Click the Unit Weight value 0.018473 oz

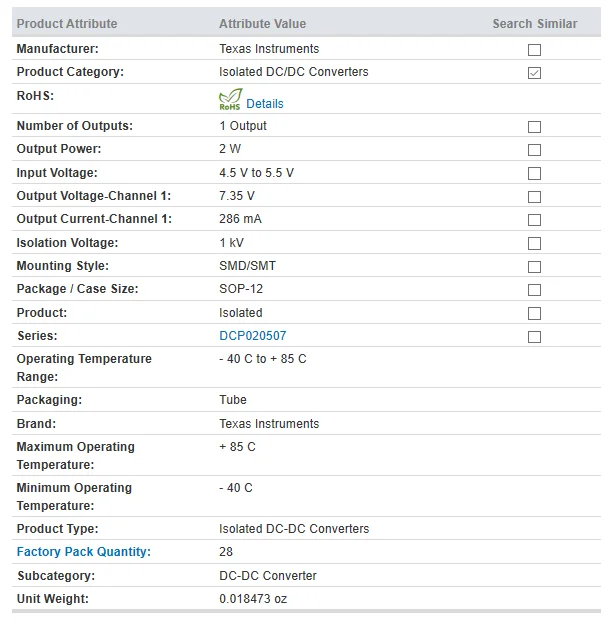click(x=253, y=598)
